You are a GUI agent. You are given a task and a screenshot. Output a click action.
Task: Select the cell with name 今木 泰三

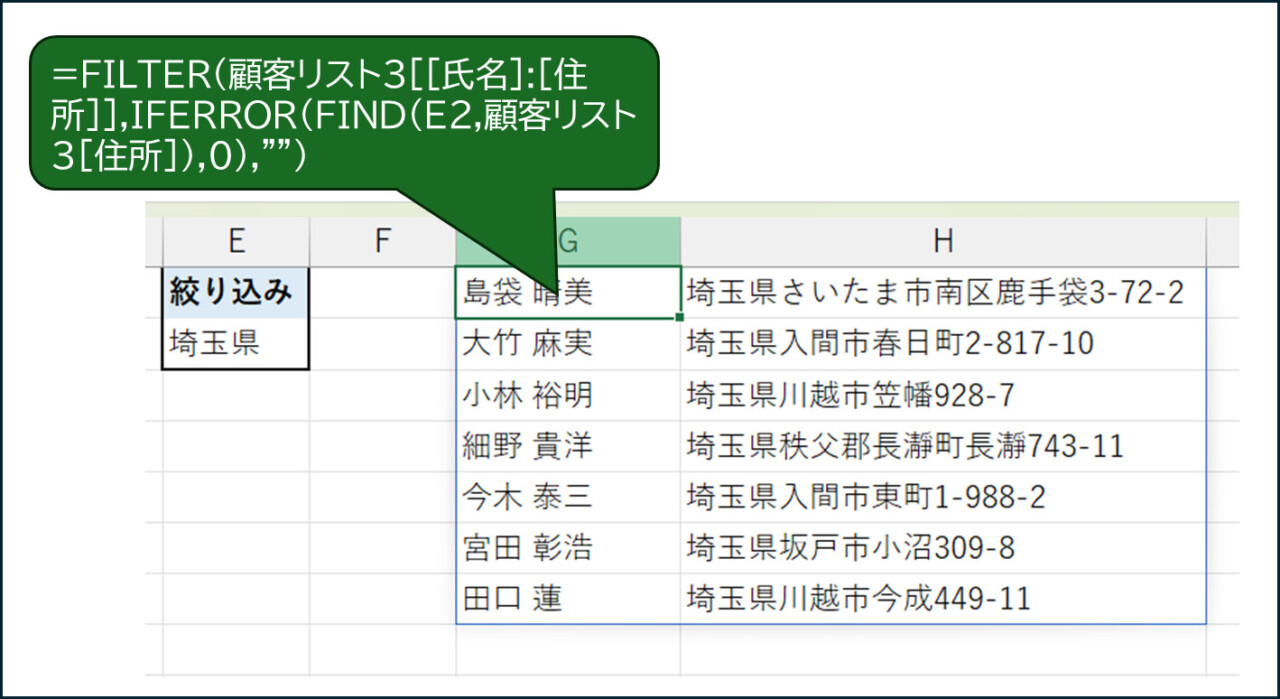point(568,497)
